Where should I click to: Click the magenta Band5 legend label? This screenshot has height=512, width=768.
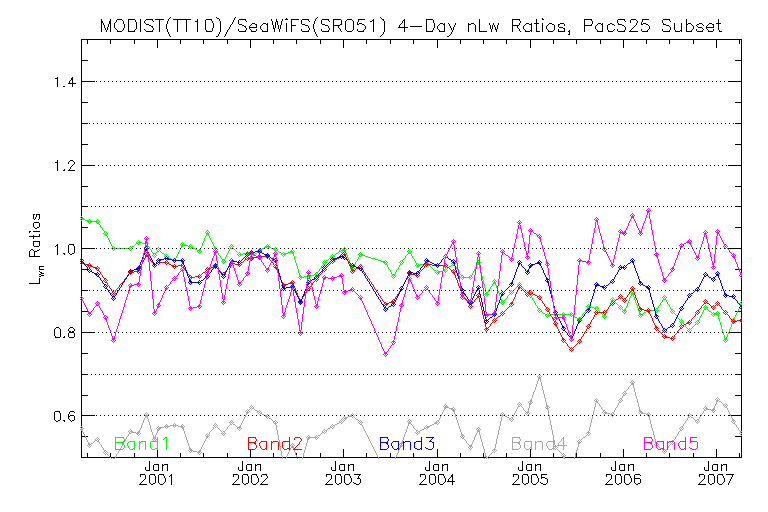[671, 444]
